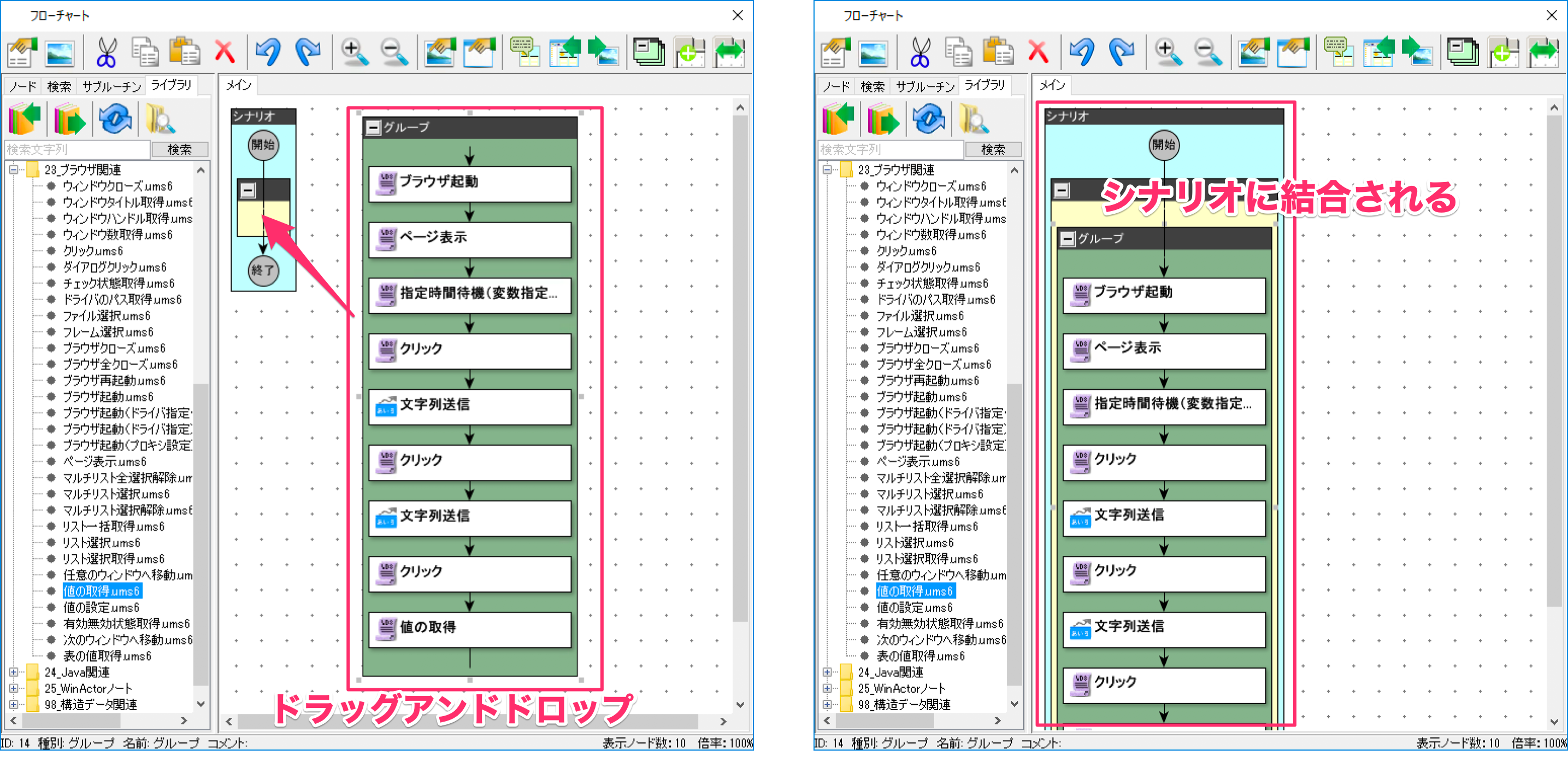Image resolution: width=1568 pixels, height=773 pixels.
Task: Select ウィンドウクローズ.ums6 in left library tree
Action: tap(117, 186)
